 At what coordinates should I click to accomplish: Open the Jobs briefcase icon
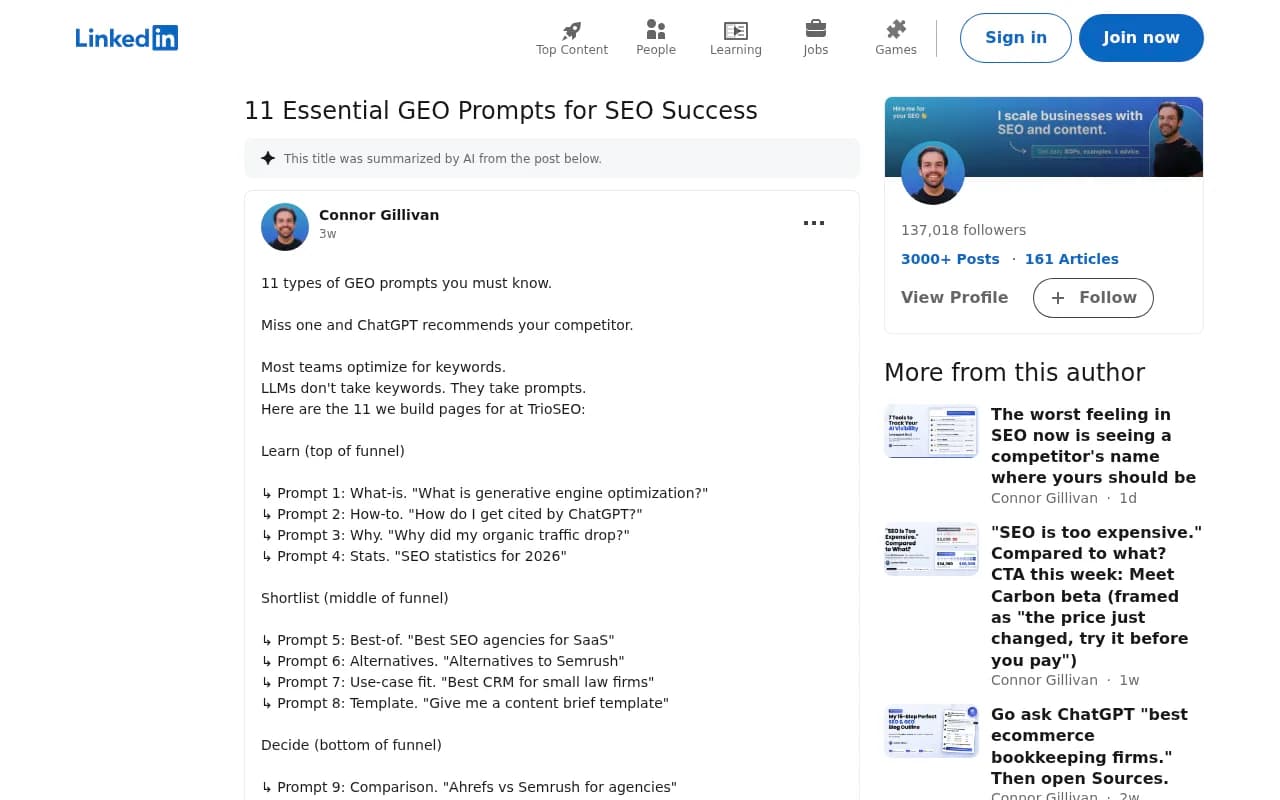click(816, 29)
